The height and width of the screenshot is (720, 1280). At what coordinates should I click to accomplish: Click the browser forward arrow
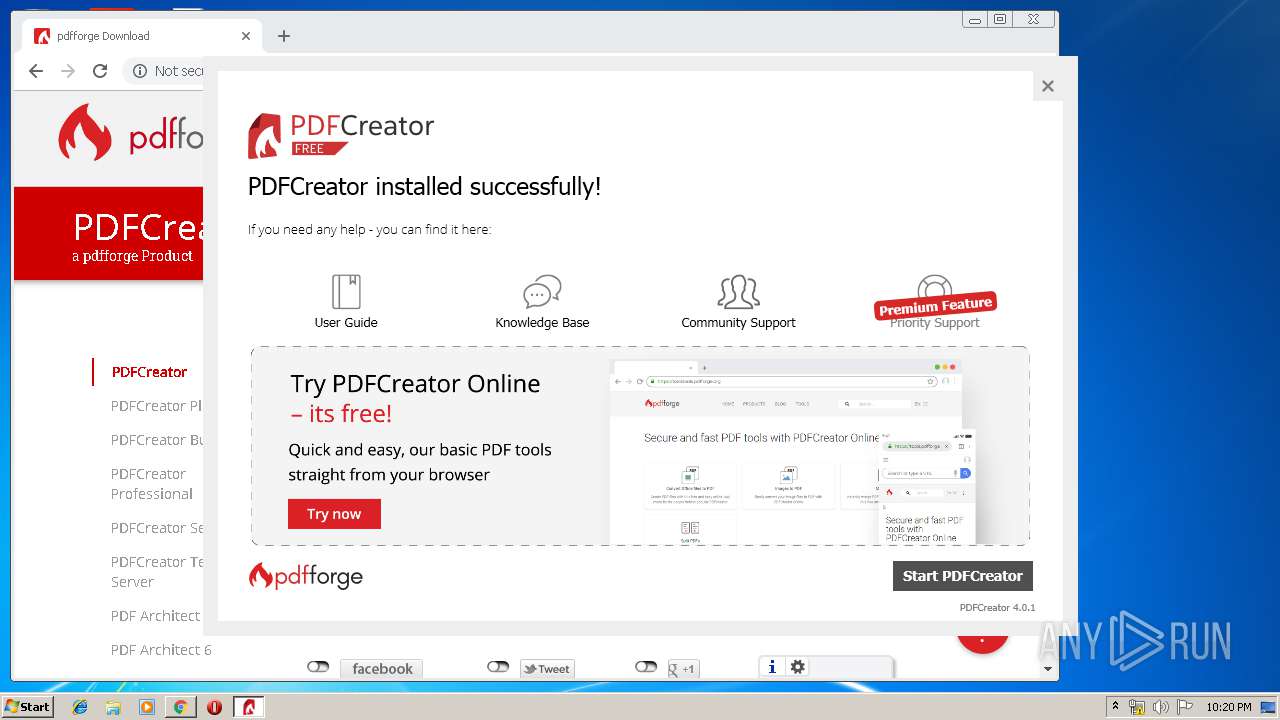[68, 71]
